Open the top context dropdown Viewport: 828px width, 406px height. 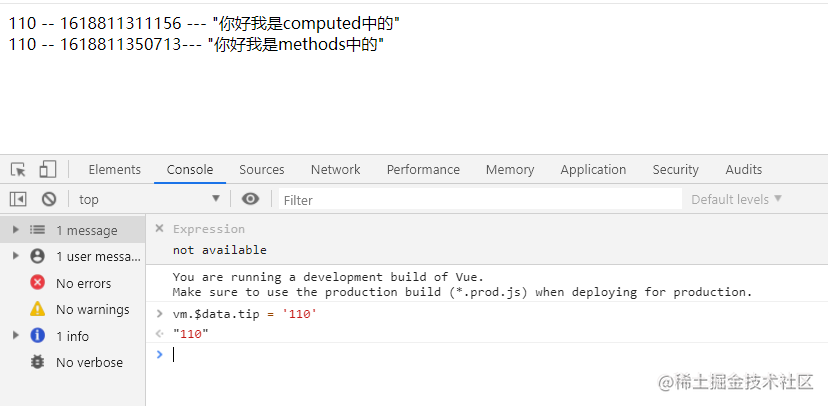point(149,199)
